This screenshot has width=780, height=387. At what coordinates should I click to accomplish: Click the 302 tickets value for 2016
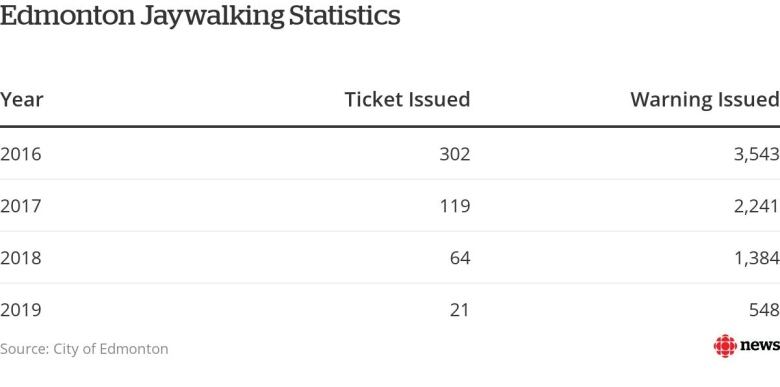pyautogui.click(x=455, y=154)
